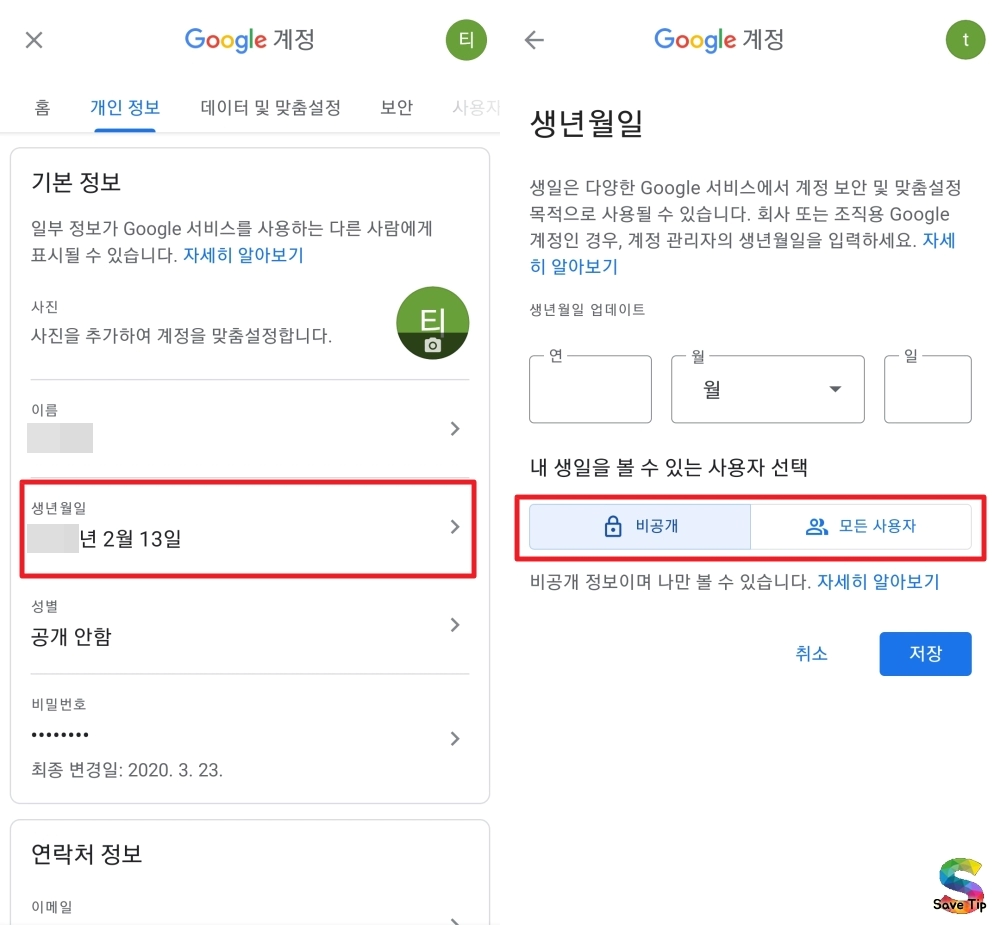Click the 일 day input field
The width and height of the screenshot is (1000, 925).
click(x=927, y=389)
